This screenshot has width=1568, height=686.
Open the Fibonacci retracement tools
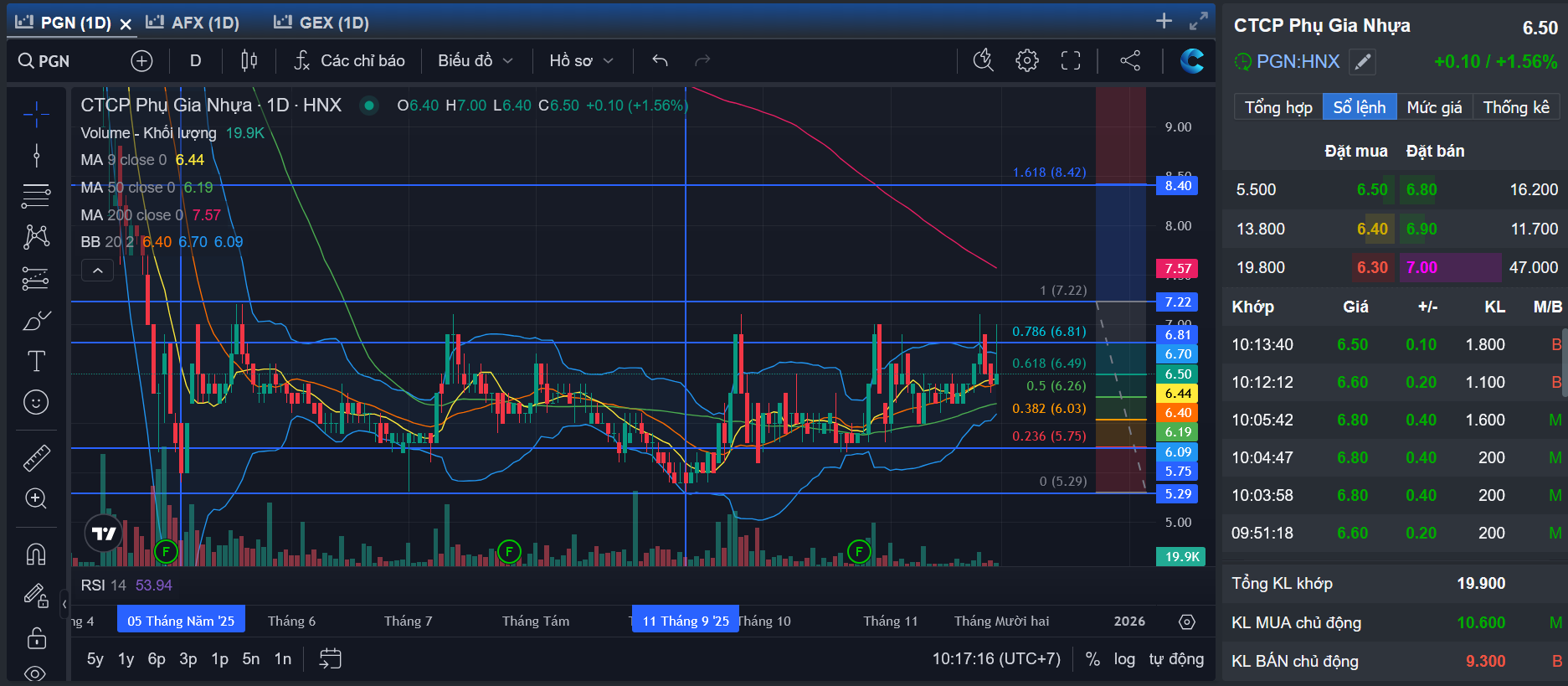point(36,195)
